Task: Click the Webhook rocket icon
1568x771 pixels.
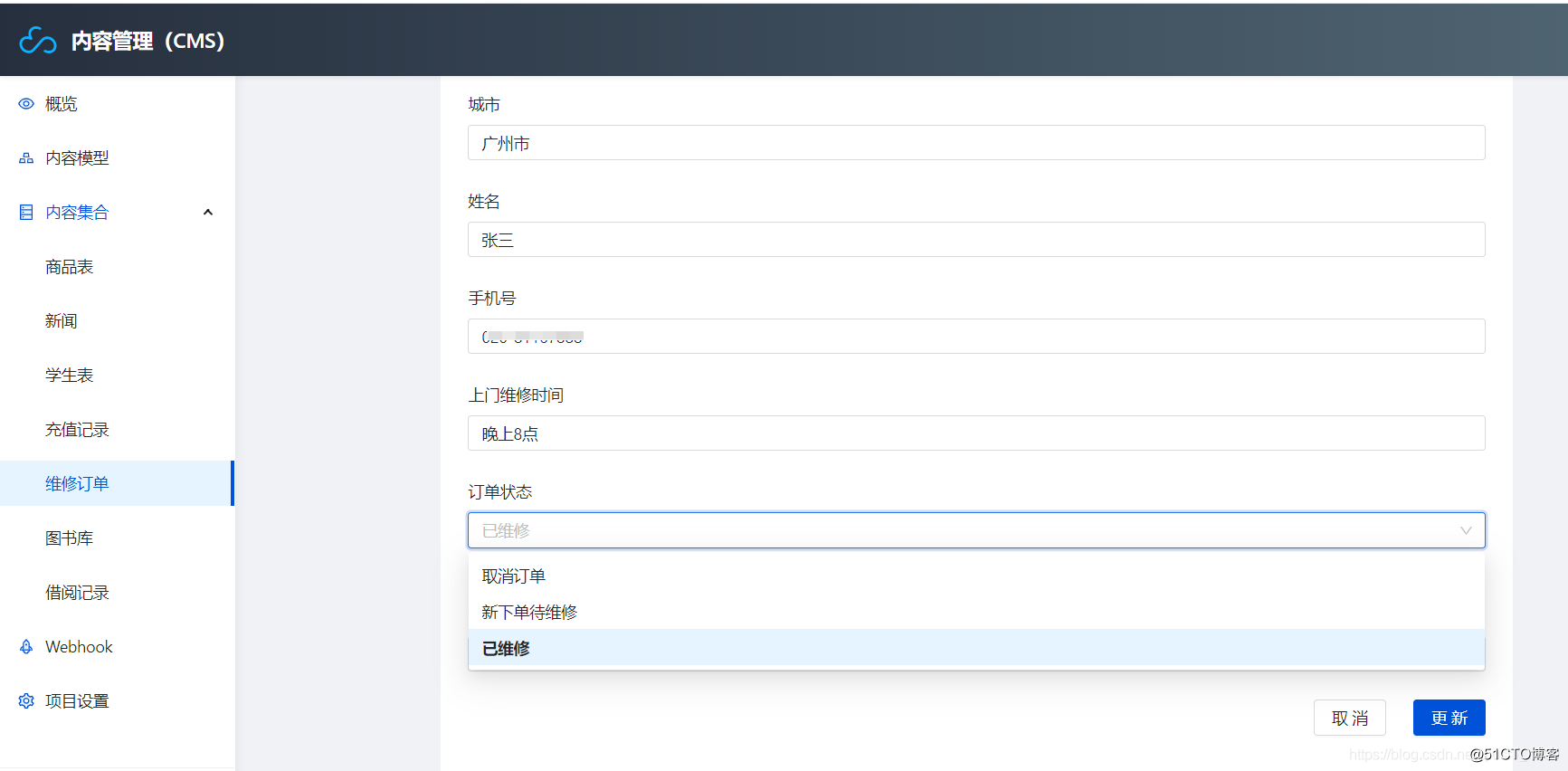Action: point(26,647)
